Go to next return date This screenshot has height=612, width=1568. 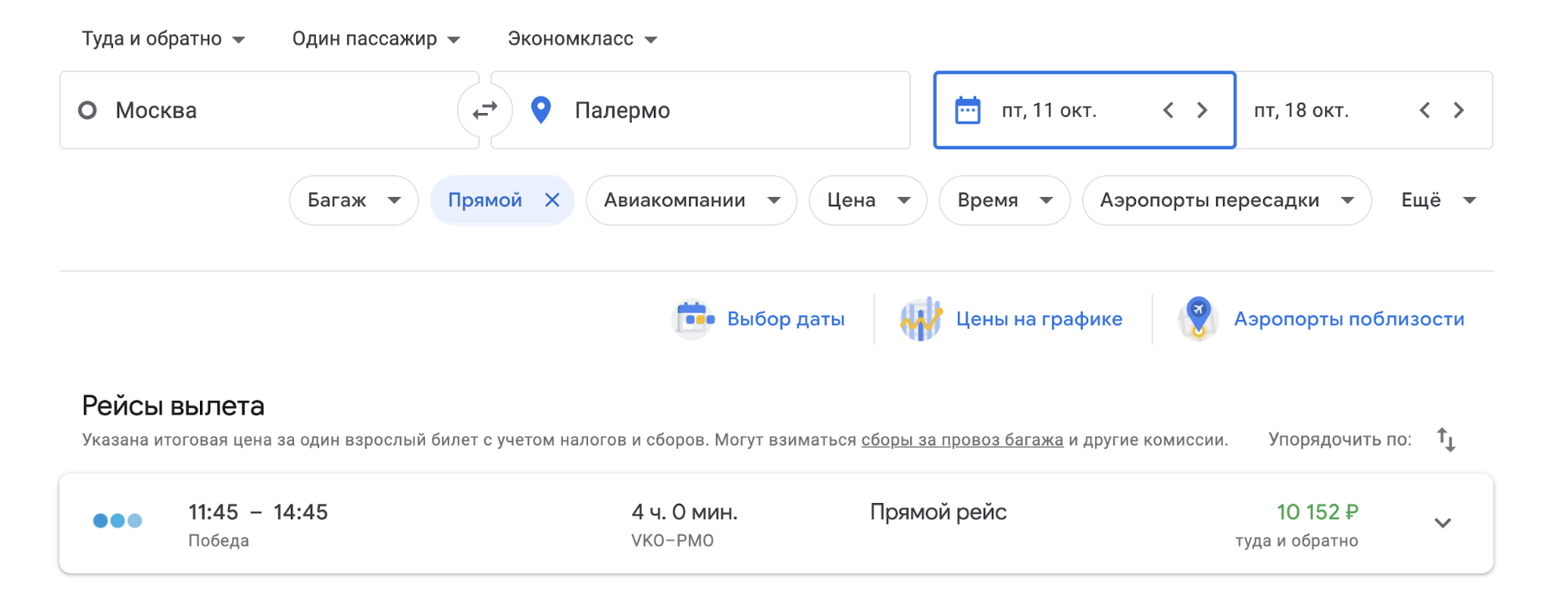pyautogui.click(x=1458, y=111)
